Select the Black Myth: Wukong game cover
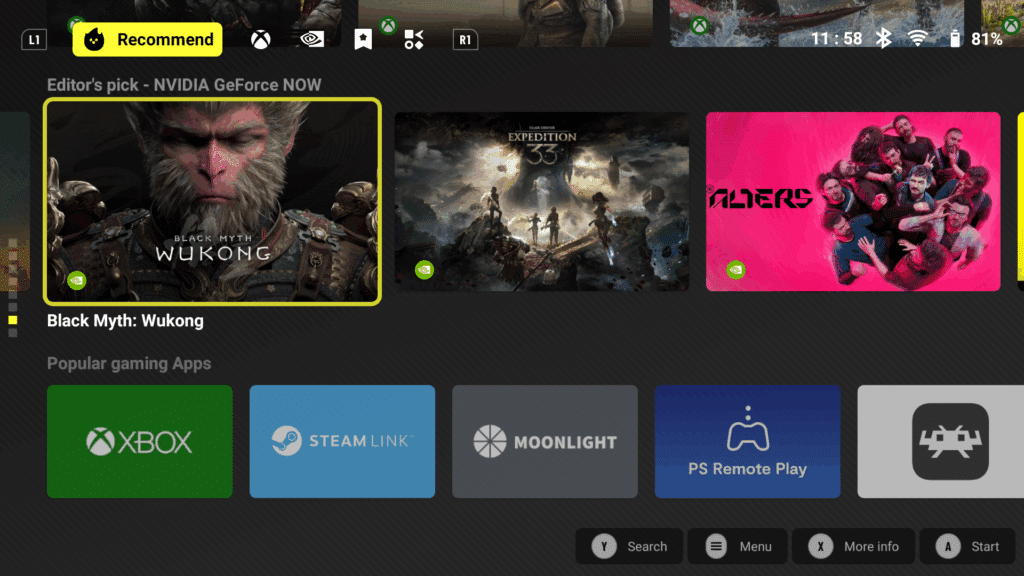This screenshot has height=576, width=1024. tap(212, 201)
